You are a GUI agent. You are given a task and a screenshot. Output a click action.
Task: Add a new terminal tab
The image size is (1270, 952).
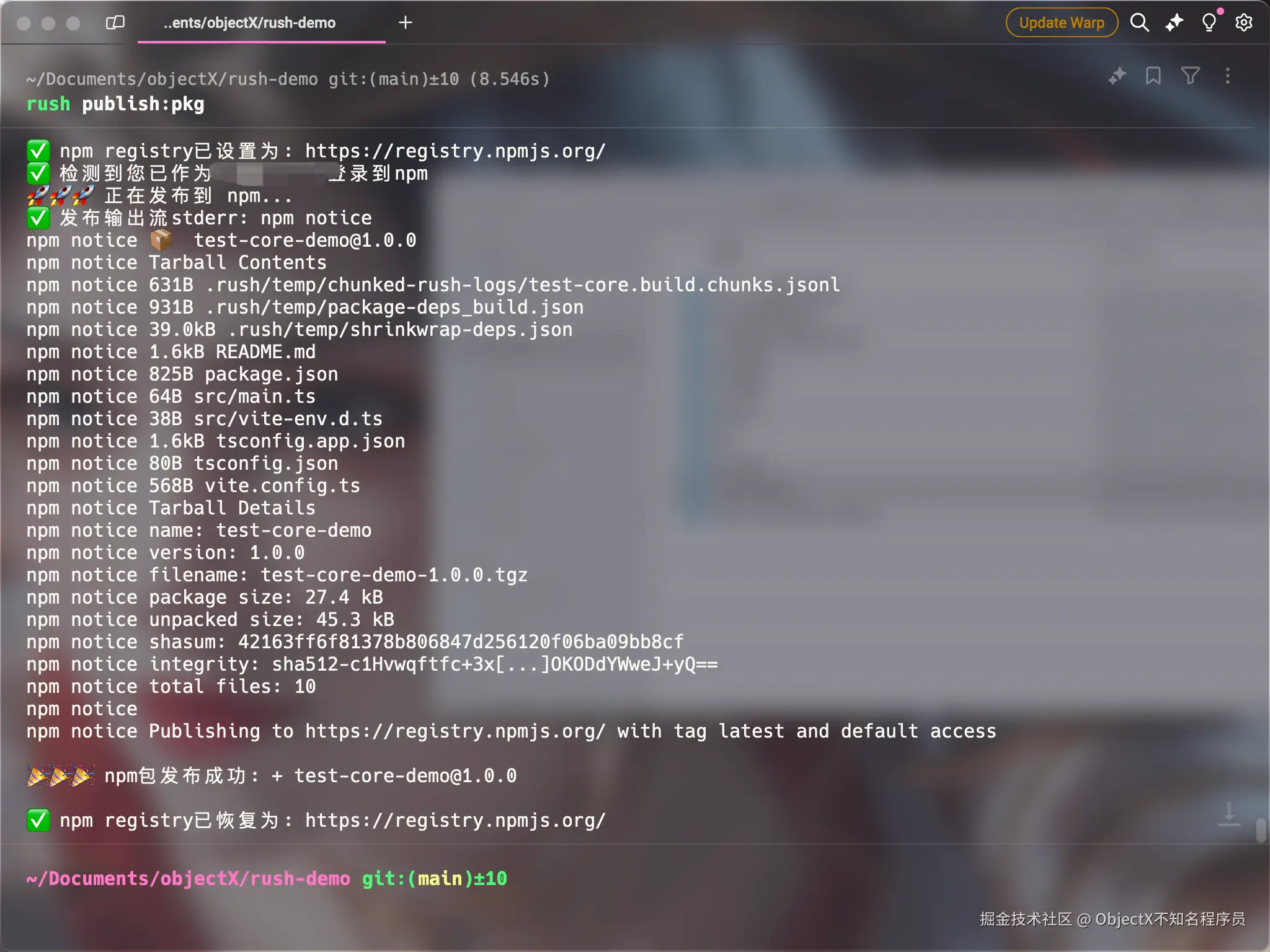tap(405, 23)
